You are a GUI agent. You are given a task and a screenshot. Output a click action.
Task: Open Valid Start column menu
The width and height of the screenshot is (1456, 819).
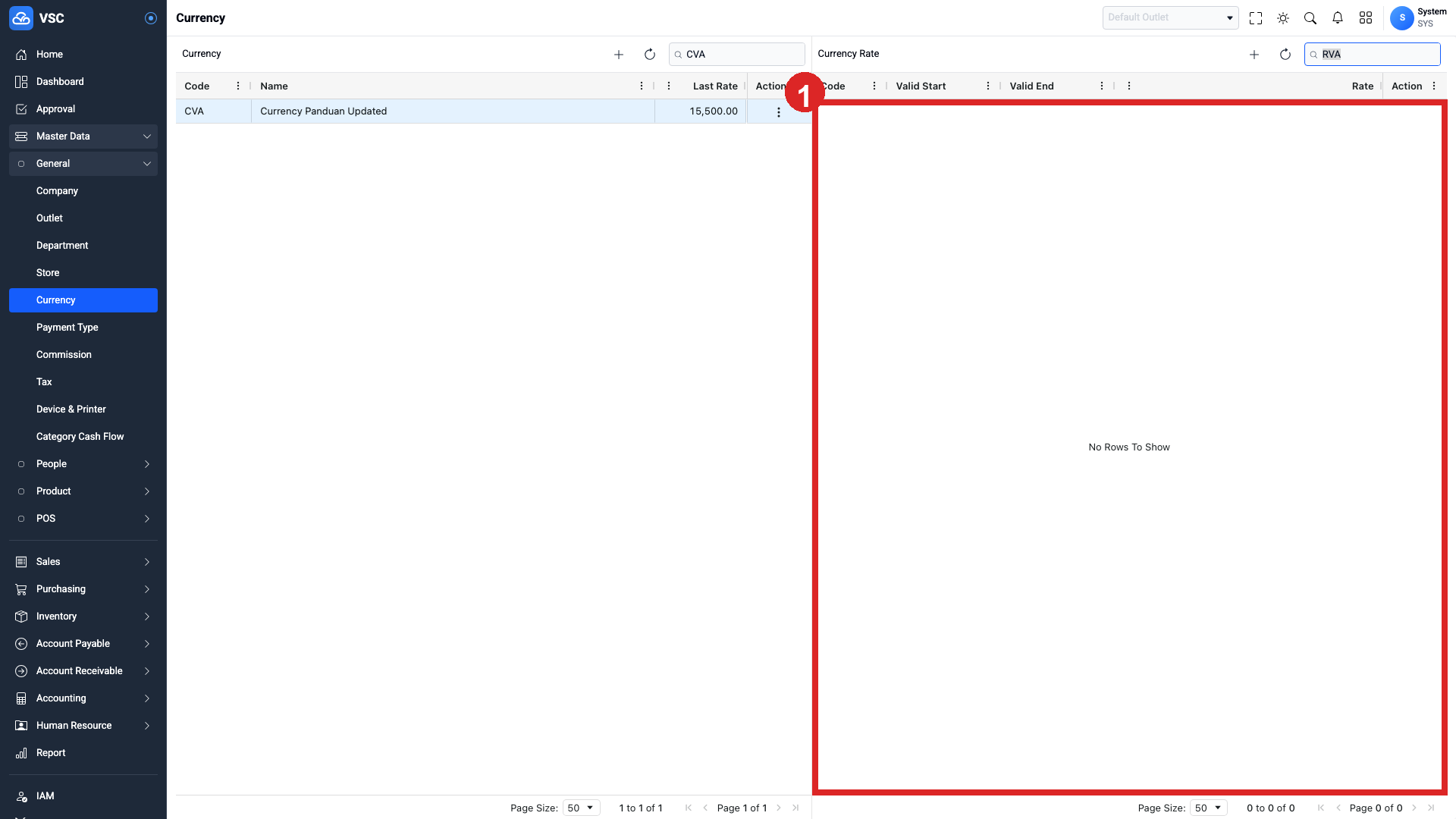click(988, 86)
